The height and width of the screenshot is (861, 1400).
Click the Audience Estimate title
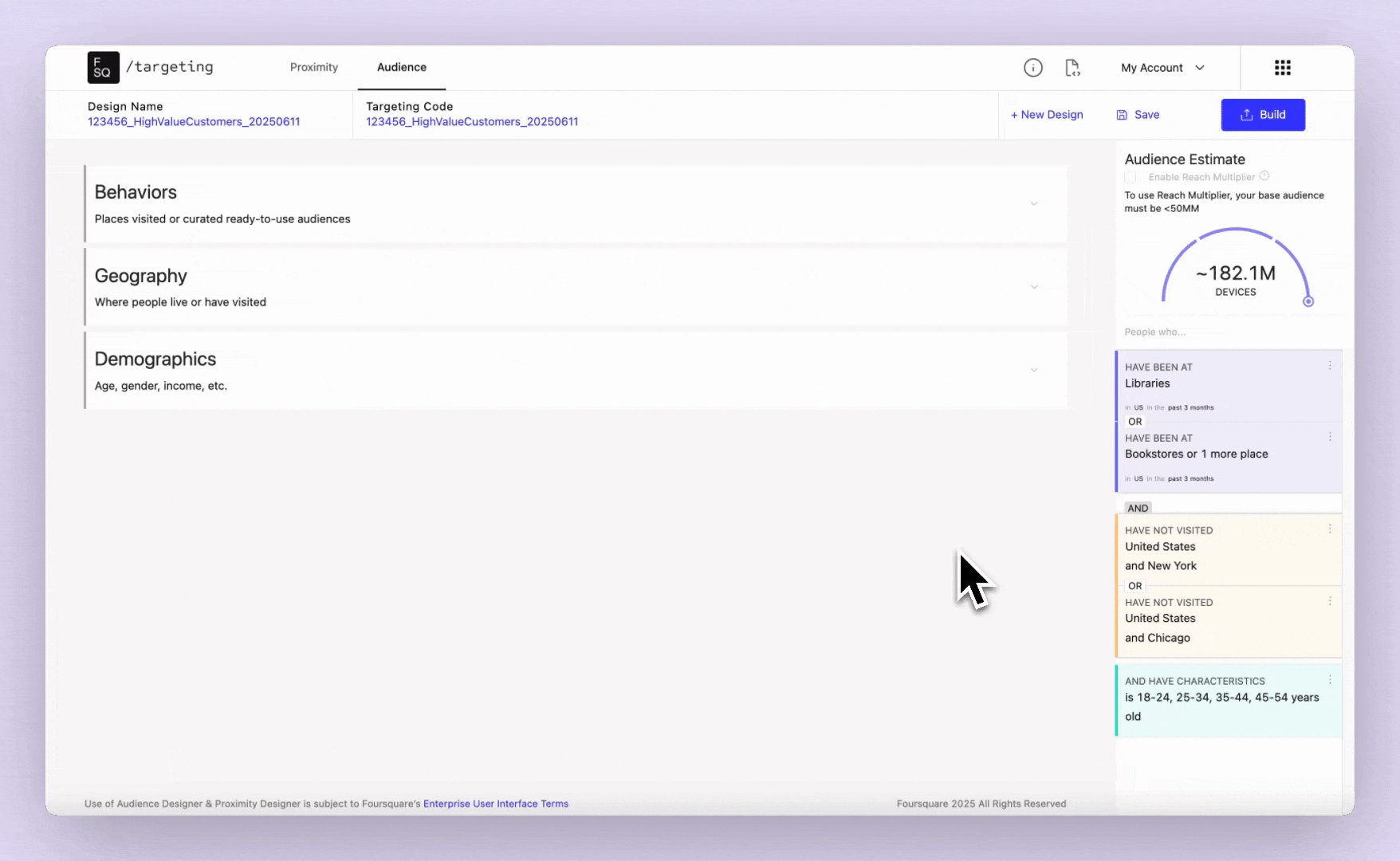coord(1185,159)
